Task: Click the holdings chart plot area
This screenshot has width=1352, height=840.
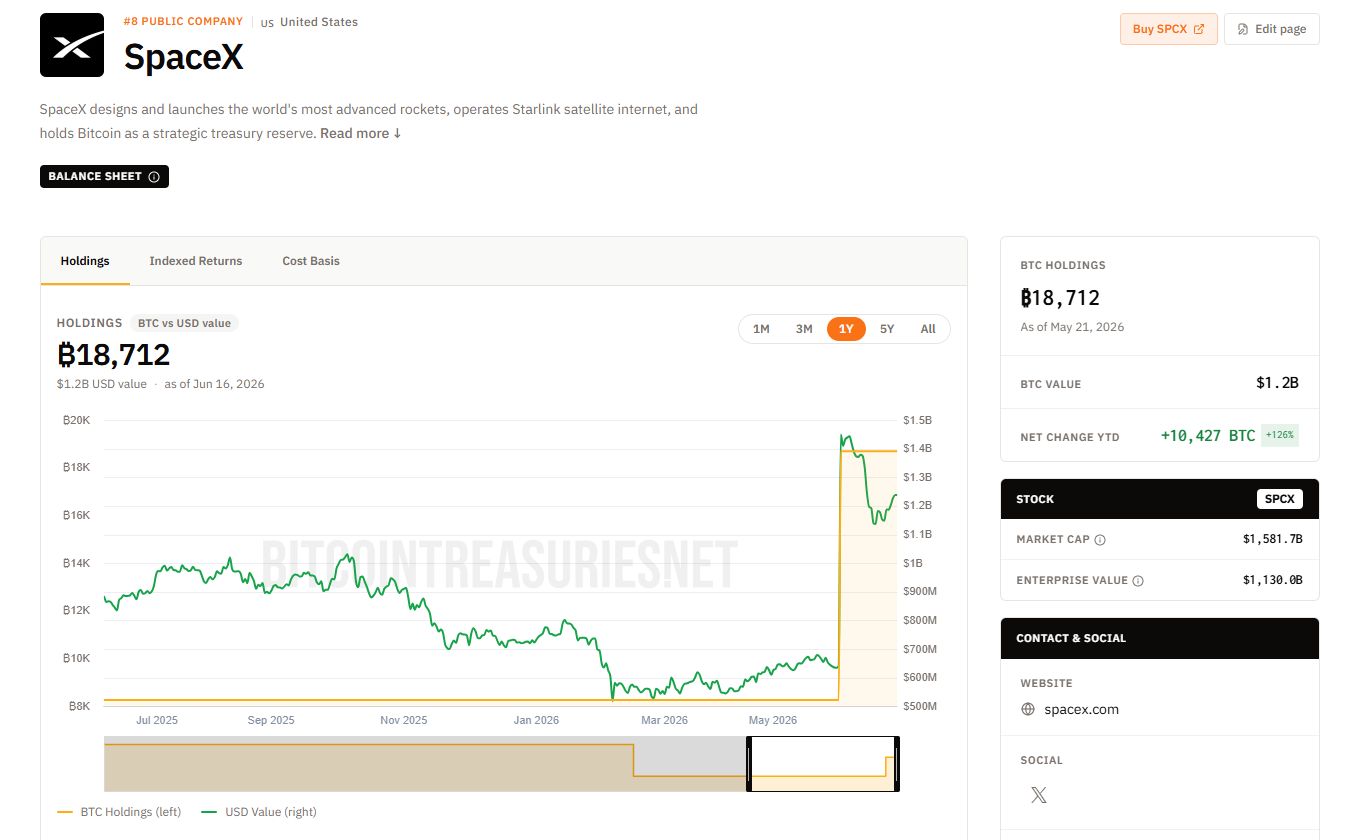Action: pos(500,563)
